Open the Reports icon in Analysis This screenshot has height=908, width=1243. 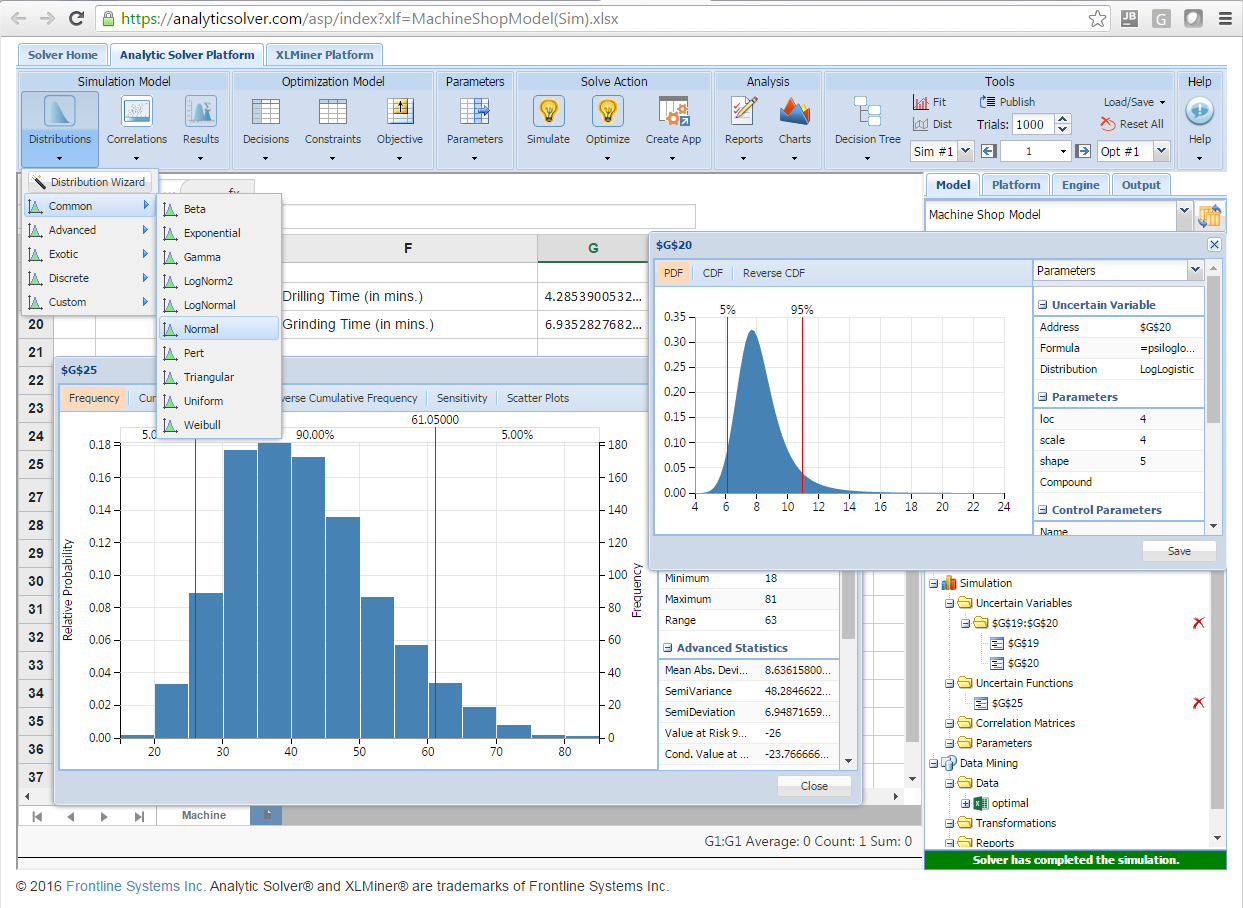point(743,111)
